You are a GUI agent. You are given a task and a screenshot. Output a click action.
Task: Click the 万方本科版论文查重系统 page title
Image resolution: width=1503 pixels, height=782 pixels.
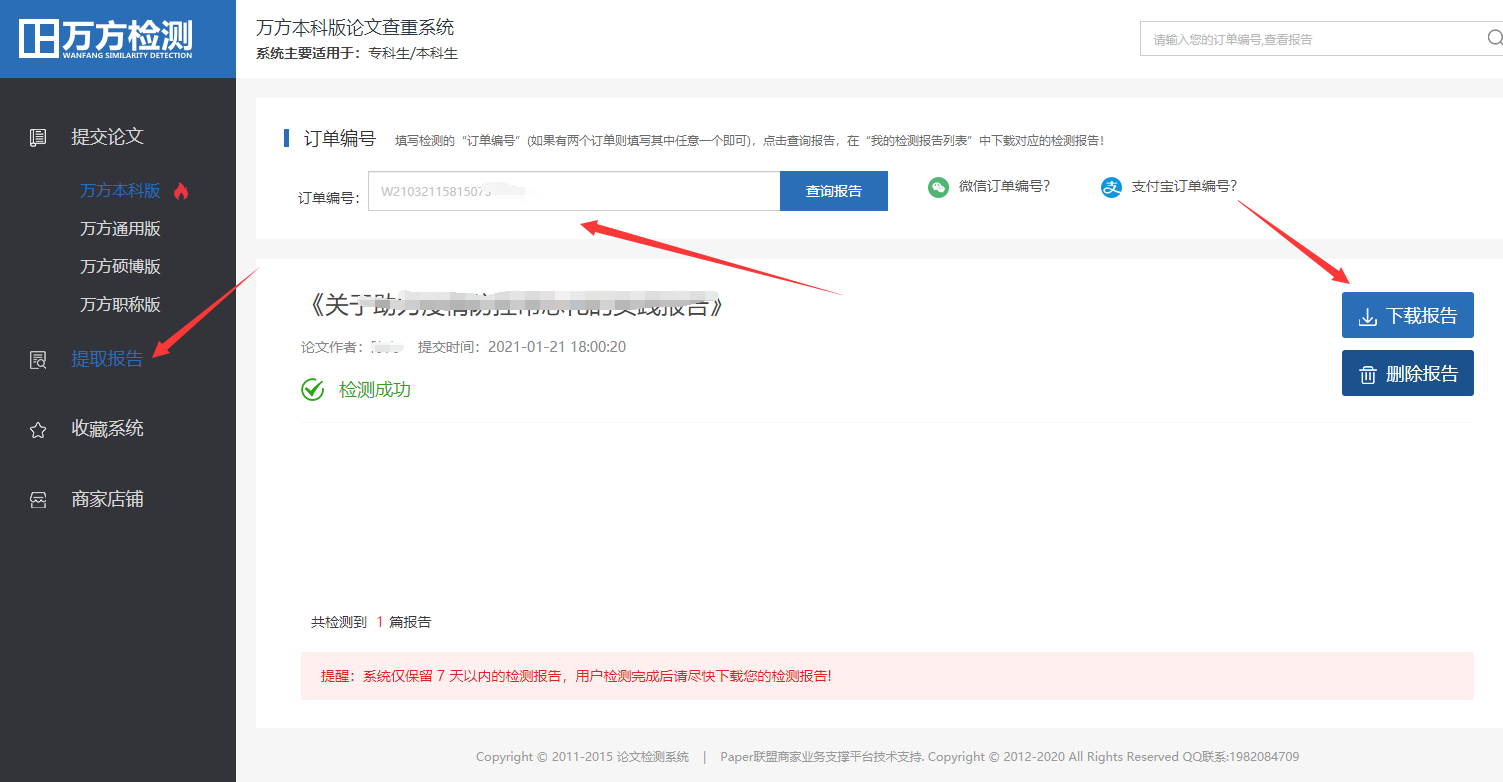click(355, 27)
